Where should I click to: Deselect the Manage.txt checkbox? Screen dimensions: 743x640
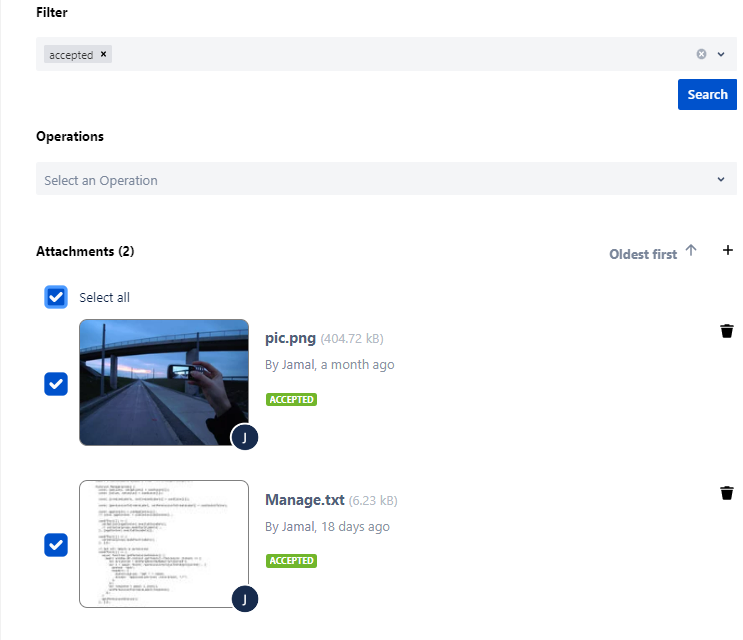56,545
